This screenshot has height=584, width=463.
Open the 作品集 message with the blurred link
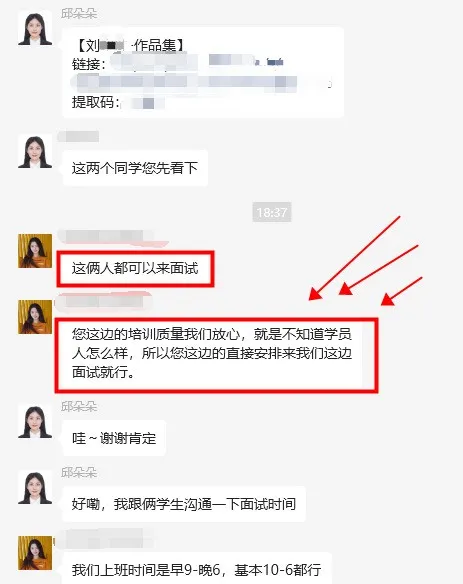pos(203,72)
